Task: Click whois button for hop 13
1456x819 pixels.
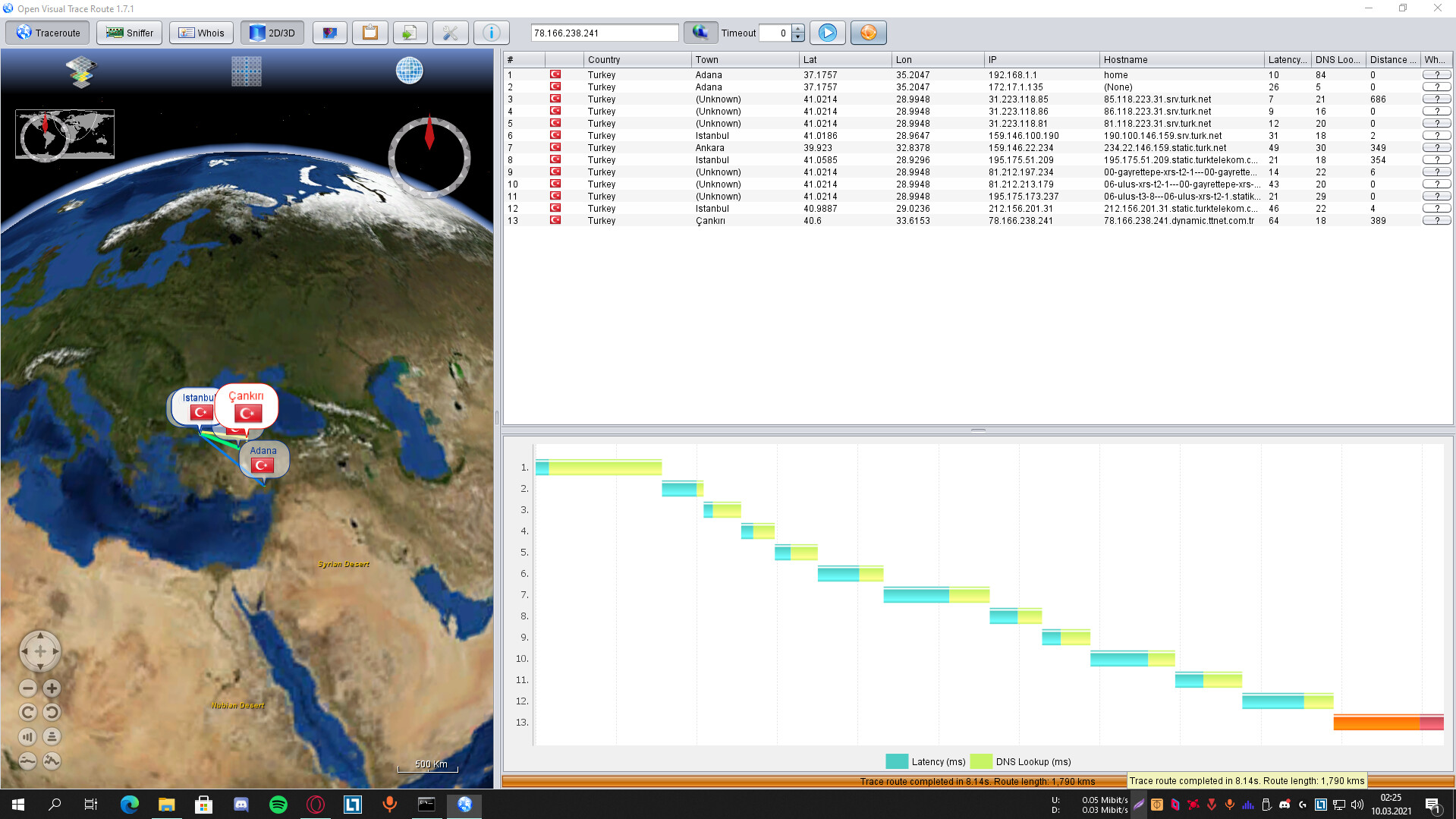Action: [1436, 220]
